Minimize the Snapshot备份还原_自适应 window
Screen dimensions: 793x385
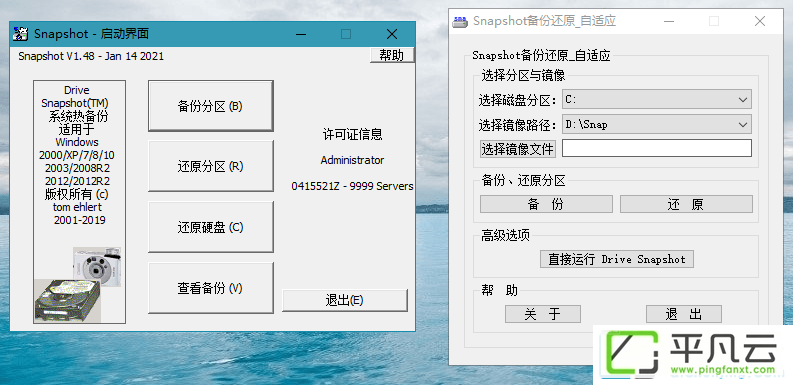click(668, 21)
